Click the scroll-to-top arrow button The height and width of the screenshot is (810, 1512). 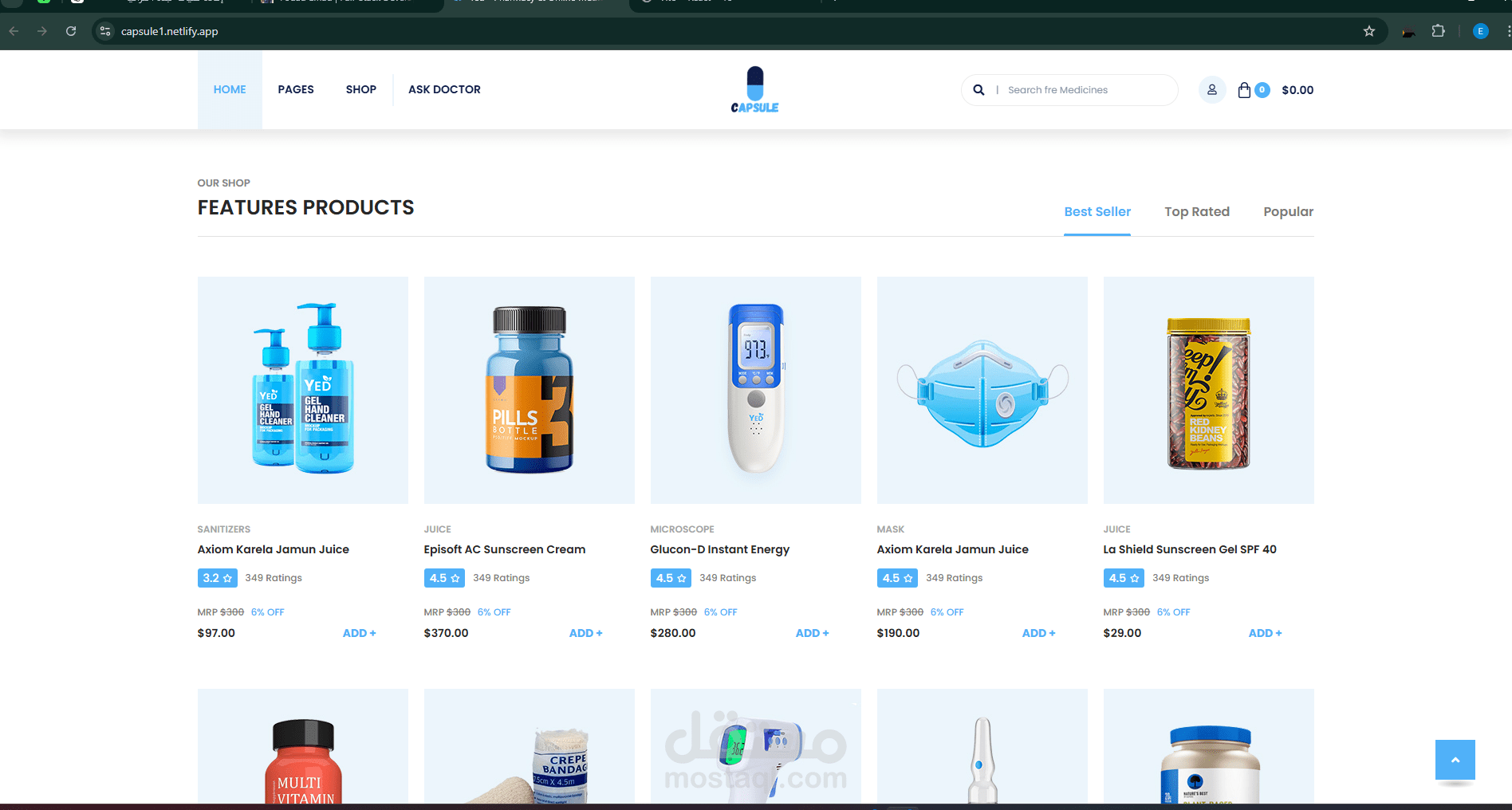coord(1455,760)
